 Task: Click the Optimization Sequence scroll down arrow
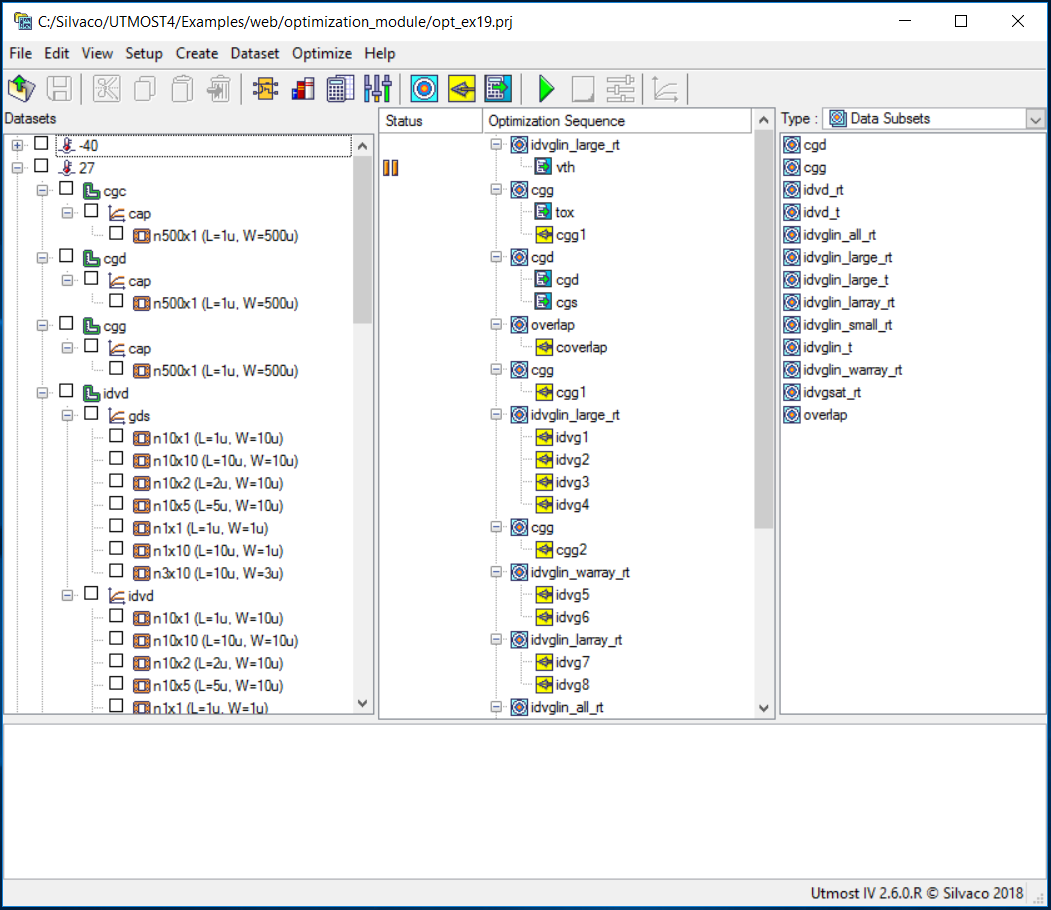coord(763,708)
